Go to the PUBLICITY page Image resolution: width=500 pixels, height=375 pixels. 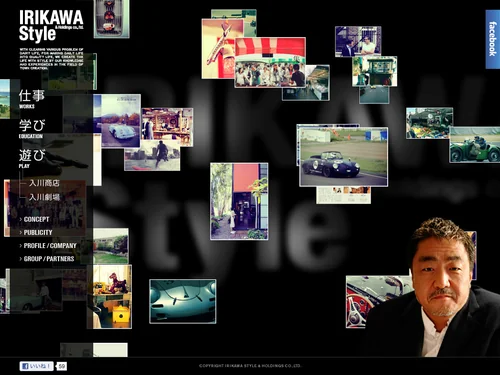38,232
